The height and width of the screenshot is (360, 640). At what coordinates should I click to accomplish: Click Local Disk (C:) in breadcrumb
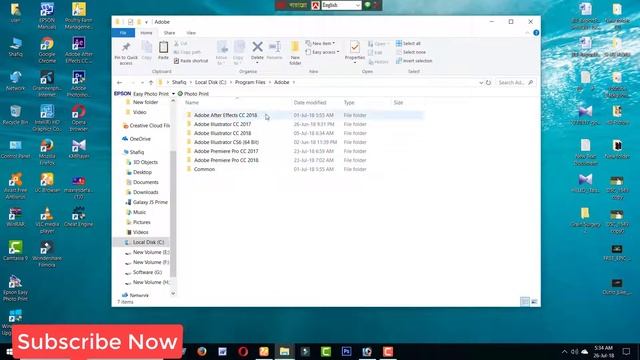(210, 82)
